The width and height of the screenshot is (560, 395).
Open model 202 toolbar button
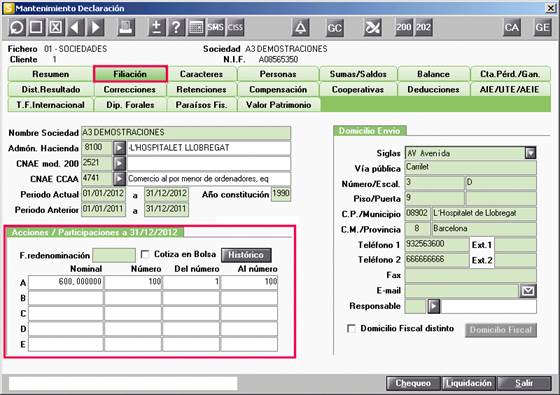point(423,28)
